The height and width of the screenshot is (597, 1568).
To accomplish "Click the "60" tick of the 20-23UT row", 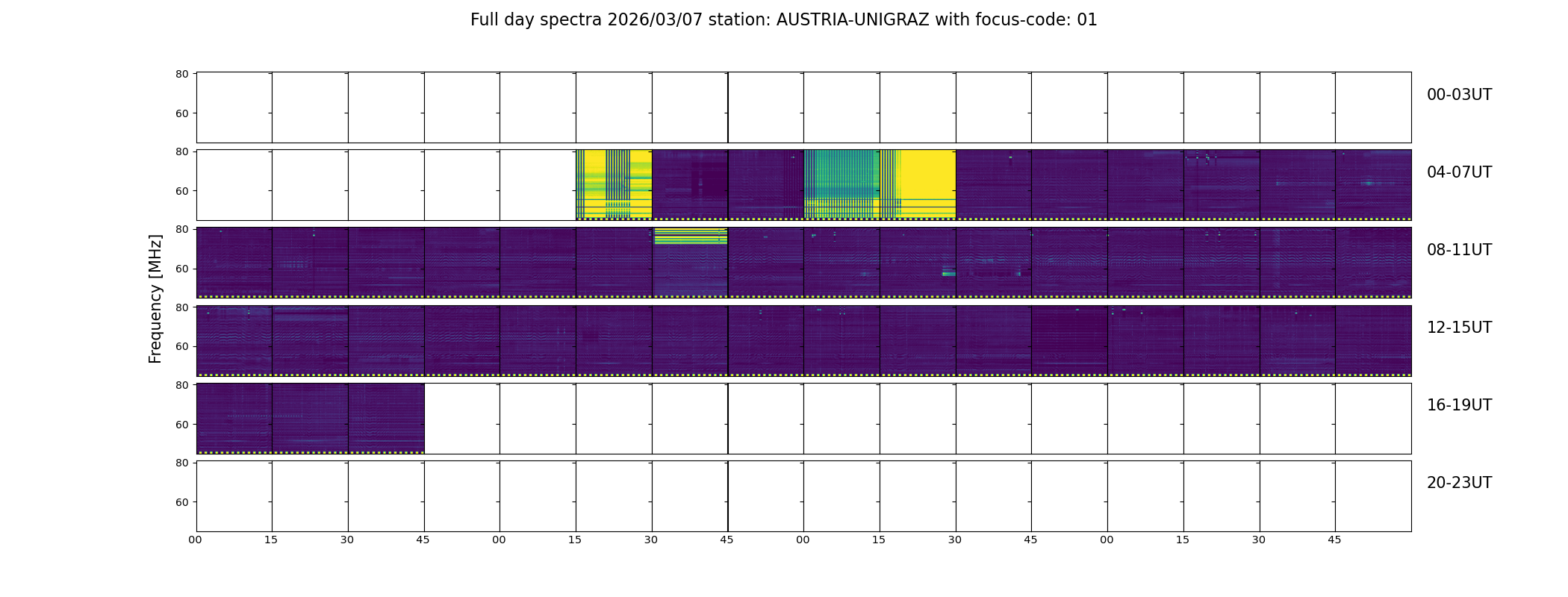I will click(x=181, y=502).
